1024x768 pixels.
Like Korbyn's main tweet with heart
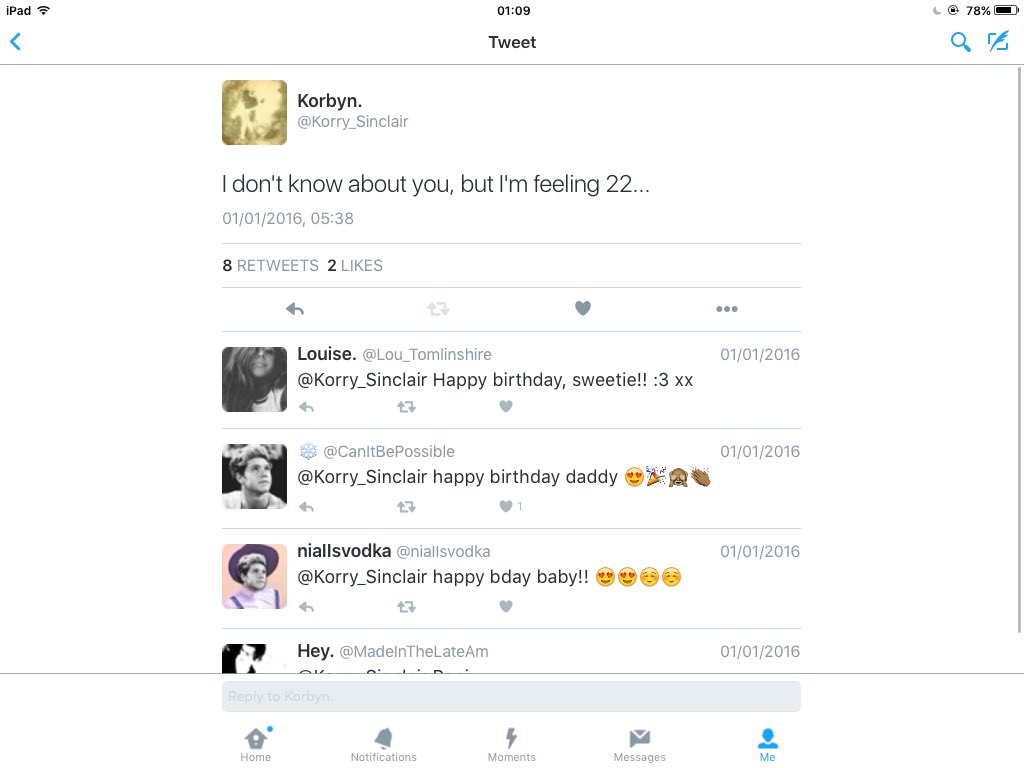pyautogui.click(x=583, y=308)
